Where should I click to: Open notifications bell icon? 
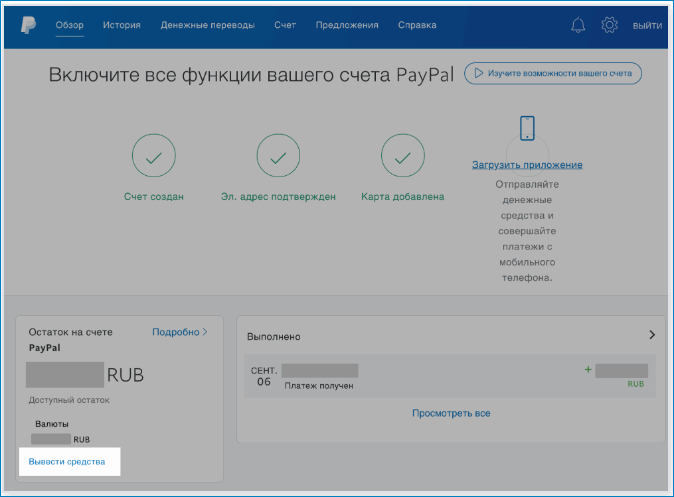click(x=578, y=25)
